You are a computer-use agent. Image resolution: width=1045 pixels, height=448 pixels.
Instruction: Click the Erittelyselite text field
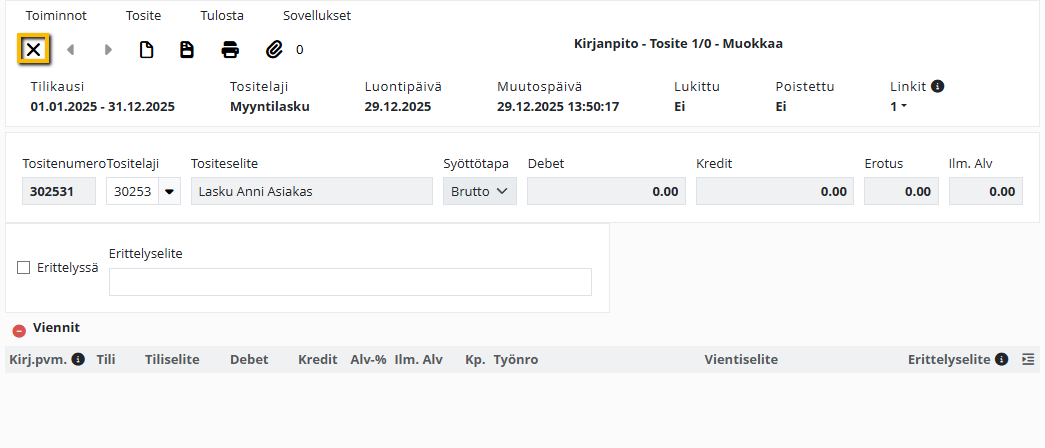[x=350, y=282]
